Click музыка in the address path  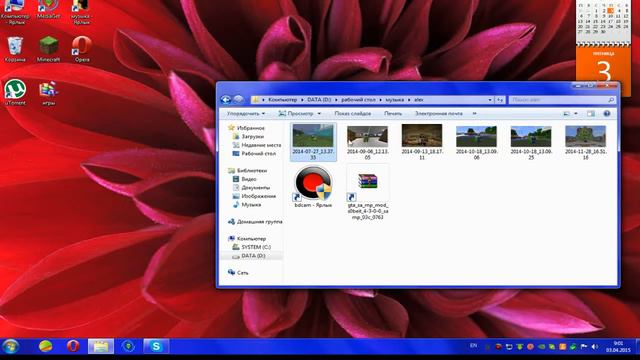[395, 100]
